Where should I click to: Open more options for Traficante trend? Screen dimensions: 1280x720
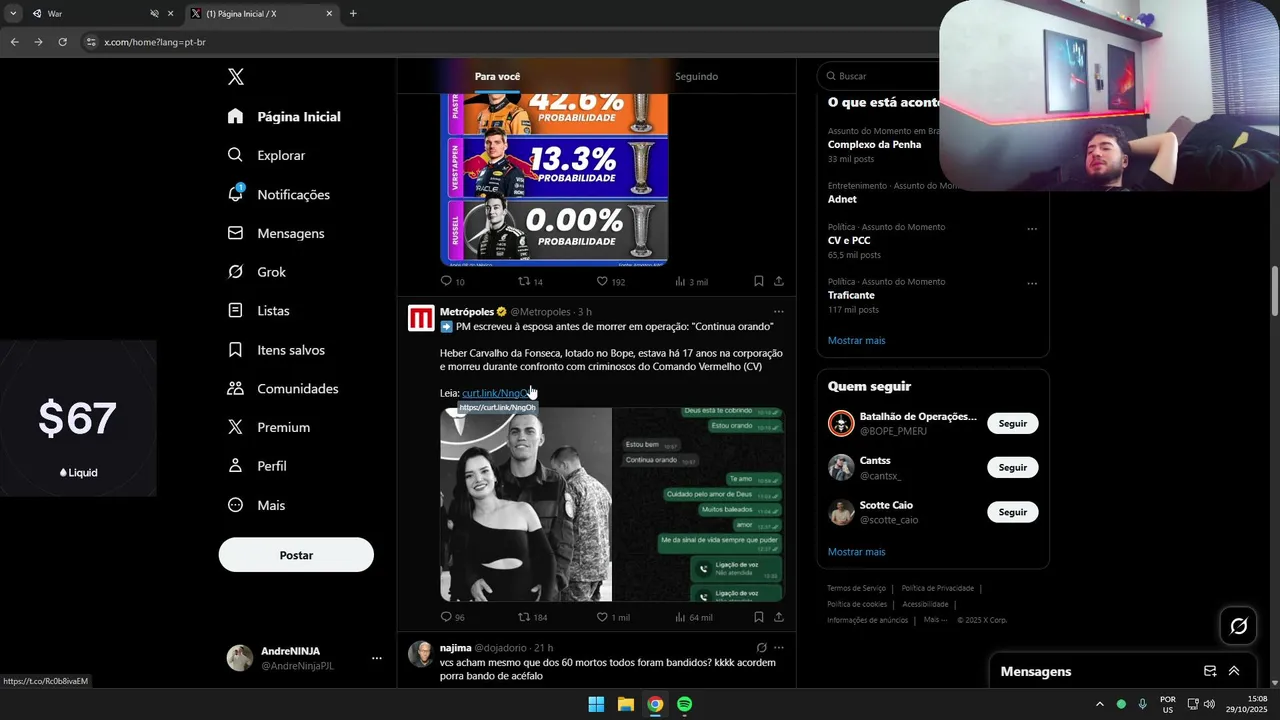[x=1032, y=284]
